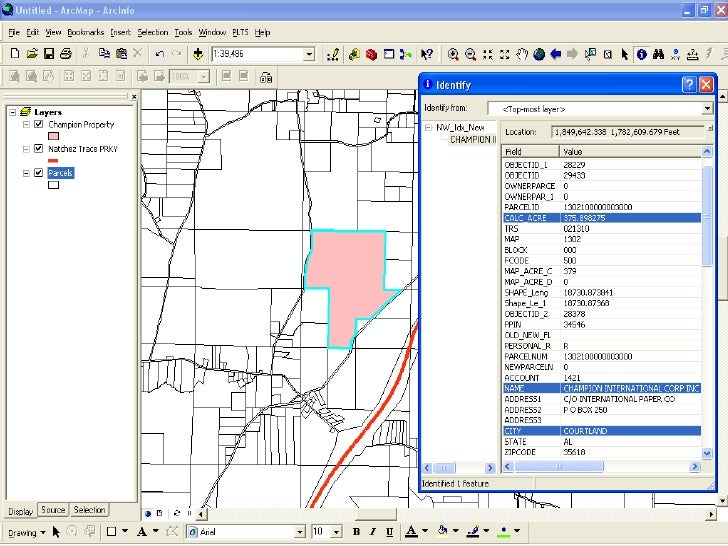This screenshot has height=546, width=728.
Task: Click the Full Extent globe icon
Action: click(539, 55)
